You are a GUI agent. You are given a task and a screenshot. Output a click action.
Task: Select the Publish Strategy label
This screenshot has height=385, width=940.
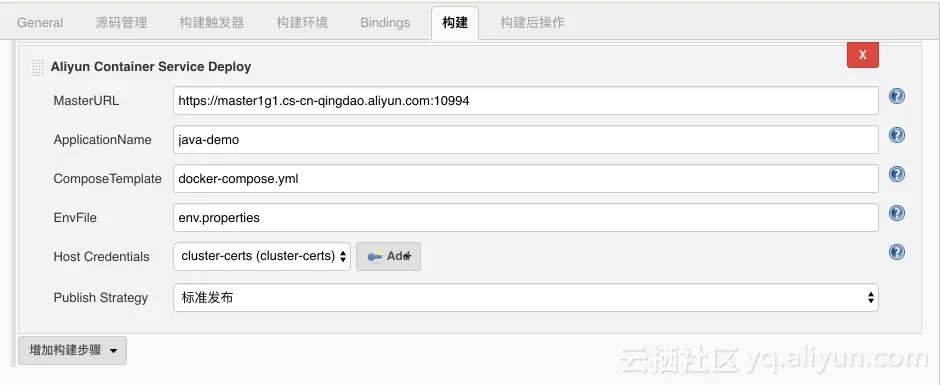[101, 297]
